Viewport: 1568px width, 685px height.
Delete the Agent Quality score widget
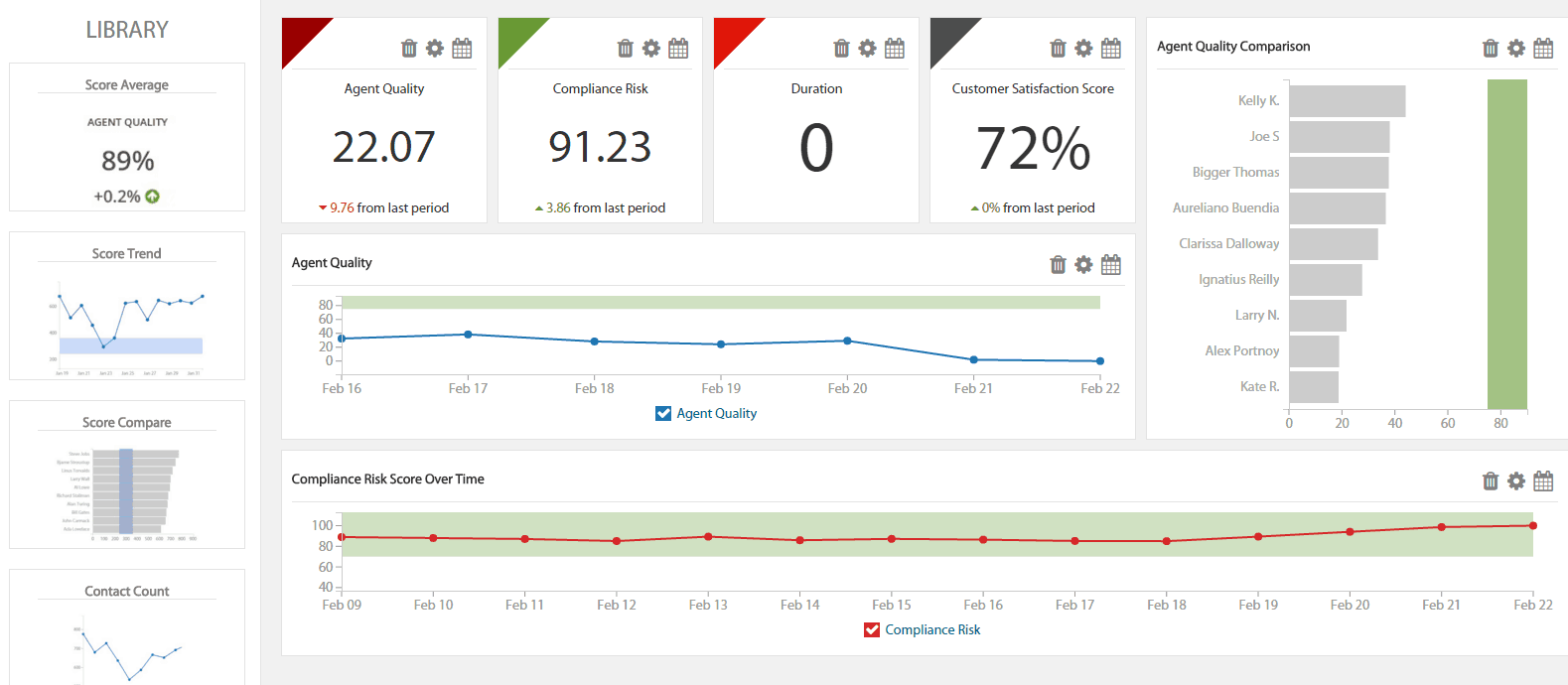[x=409, y=49]
